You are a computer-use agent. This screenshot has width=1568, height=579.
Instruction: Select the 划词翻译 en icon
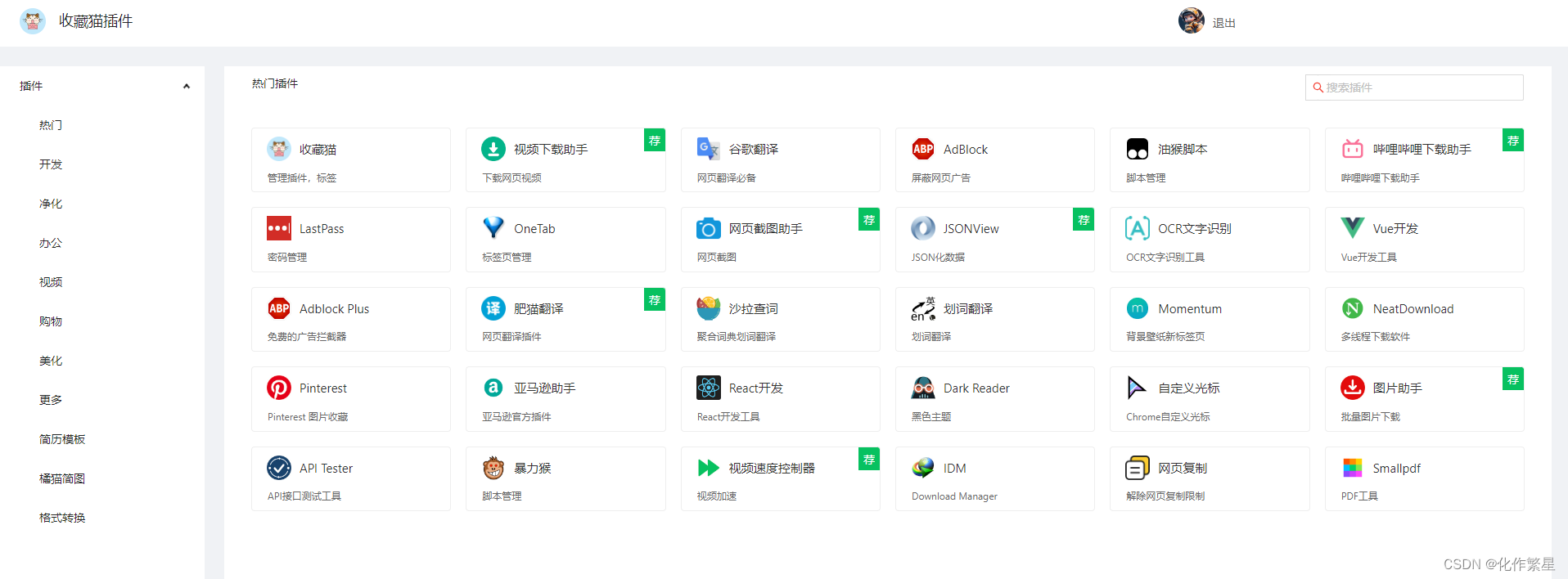923,308
